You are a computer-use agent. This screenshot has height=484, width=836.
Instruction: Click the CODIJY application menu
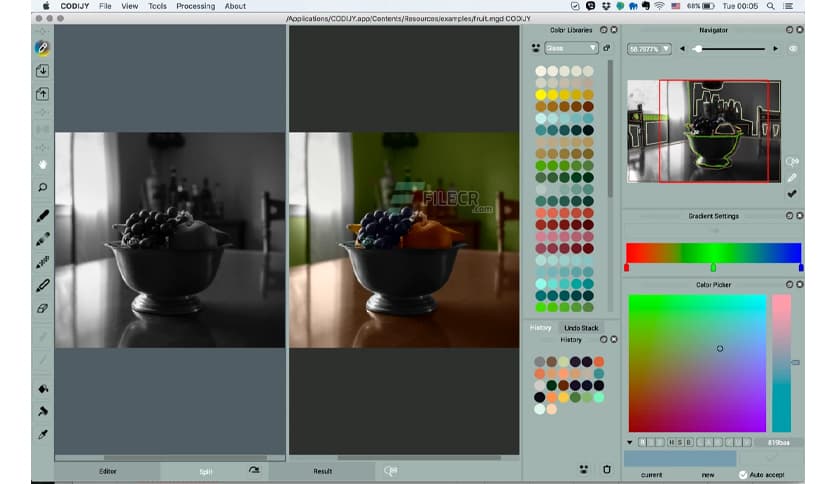[x=75, y=6]
